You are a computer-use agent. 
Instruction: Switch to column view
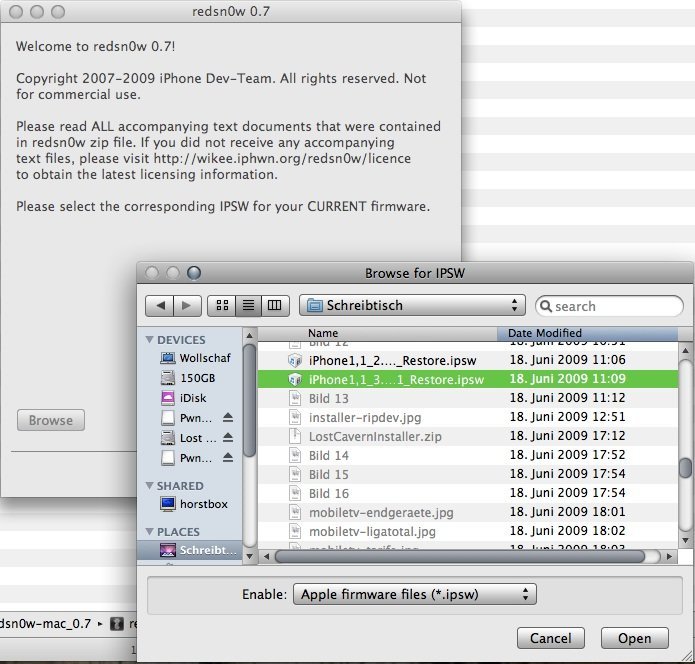click(275, 305)
